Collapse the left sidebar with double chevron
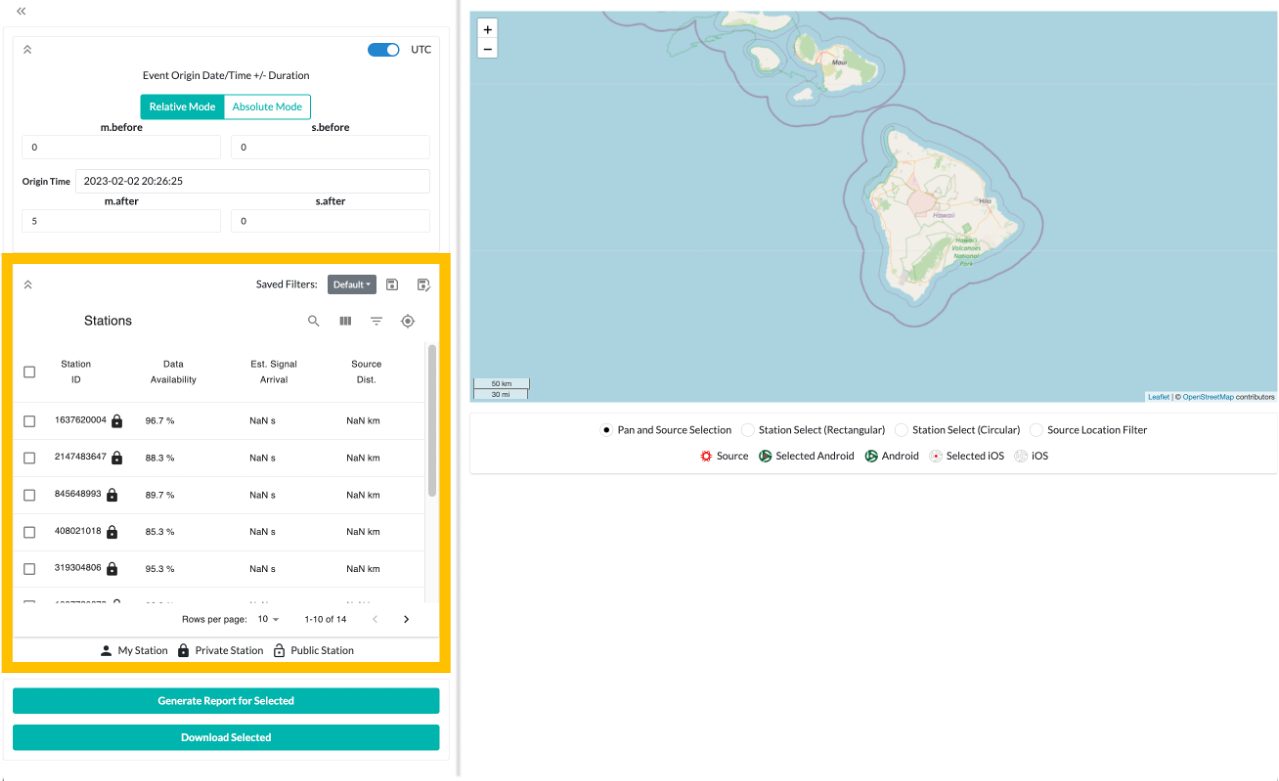This screenshot has height=781, width=1279. (21, 11)
